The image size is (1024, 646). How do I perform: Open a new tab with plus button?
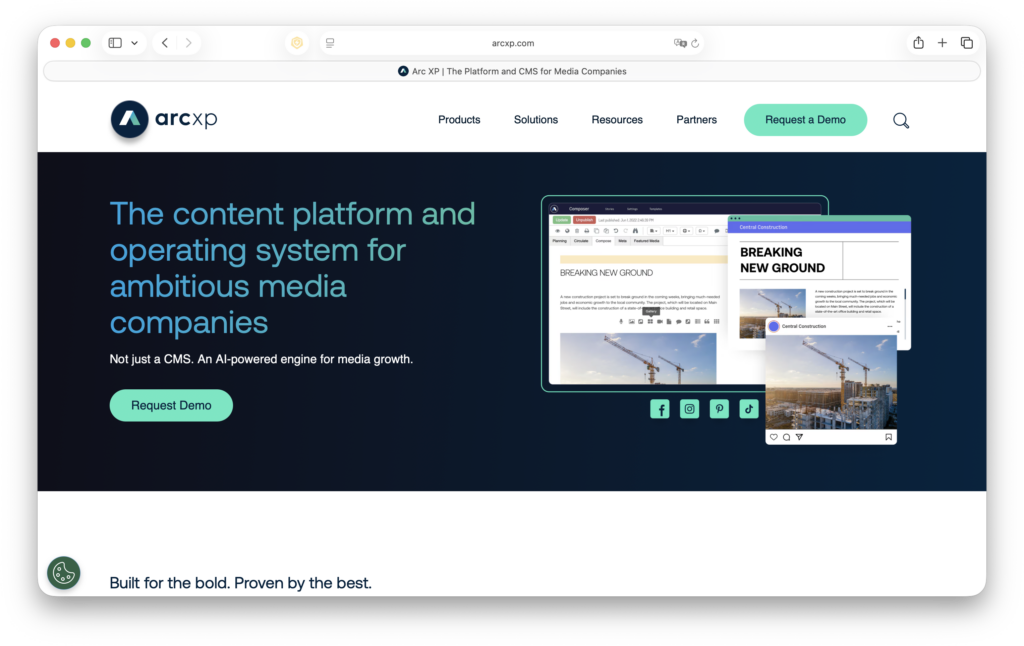pyautogui.click(x=942, y=43)
